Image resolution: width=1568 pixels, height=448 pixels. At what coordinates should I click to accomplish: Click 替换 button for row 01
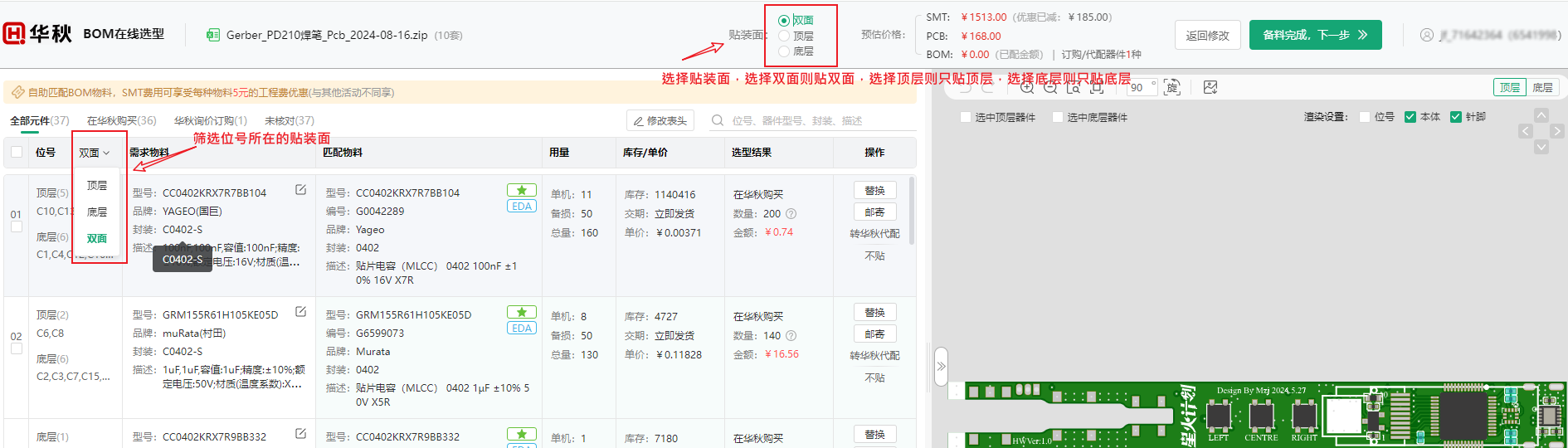coord(875,191)
